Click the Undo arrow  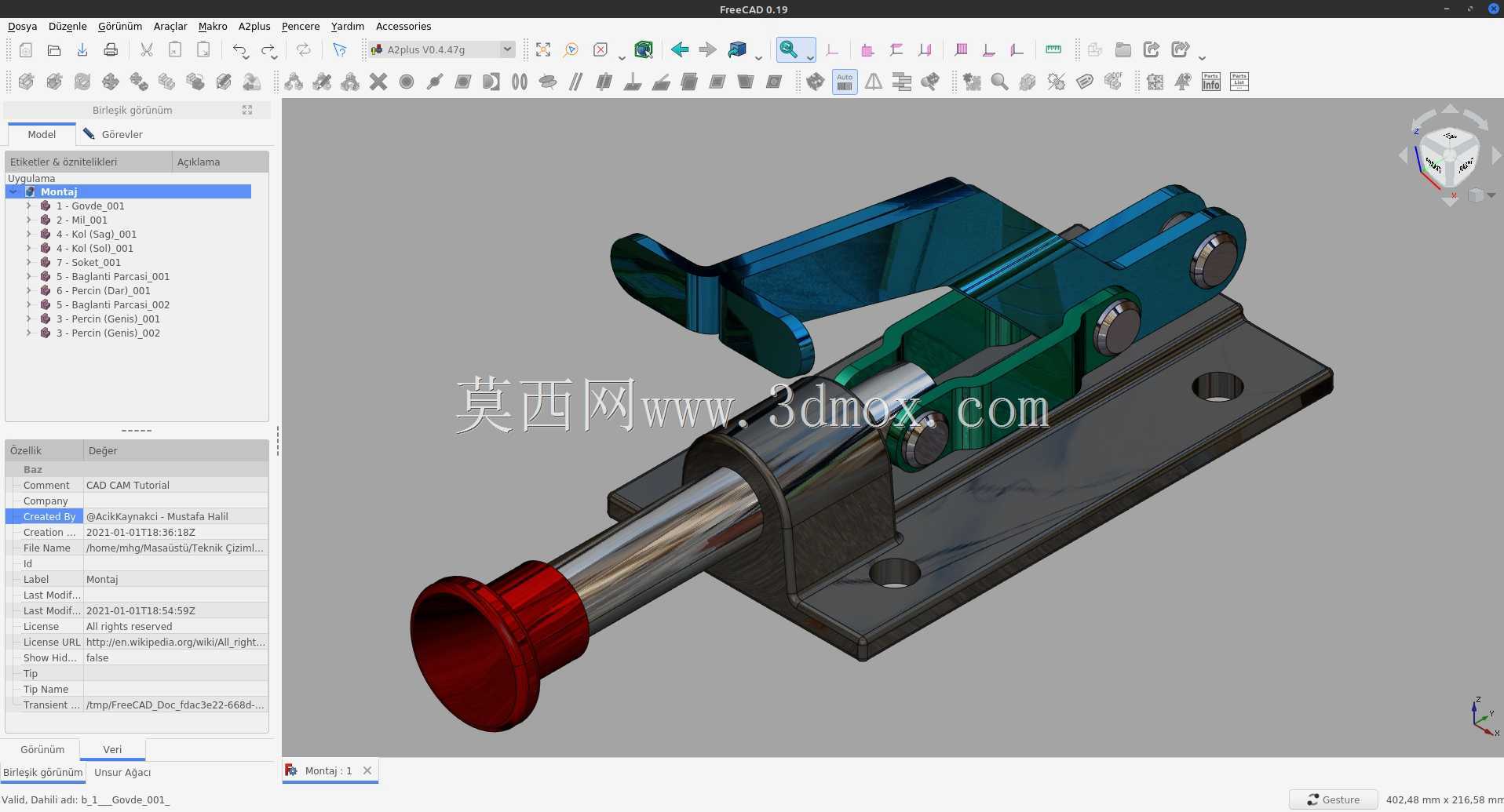pos(239,50)
